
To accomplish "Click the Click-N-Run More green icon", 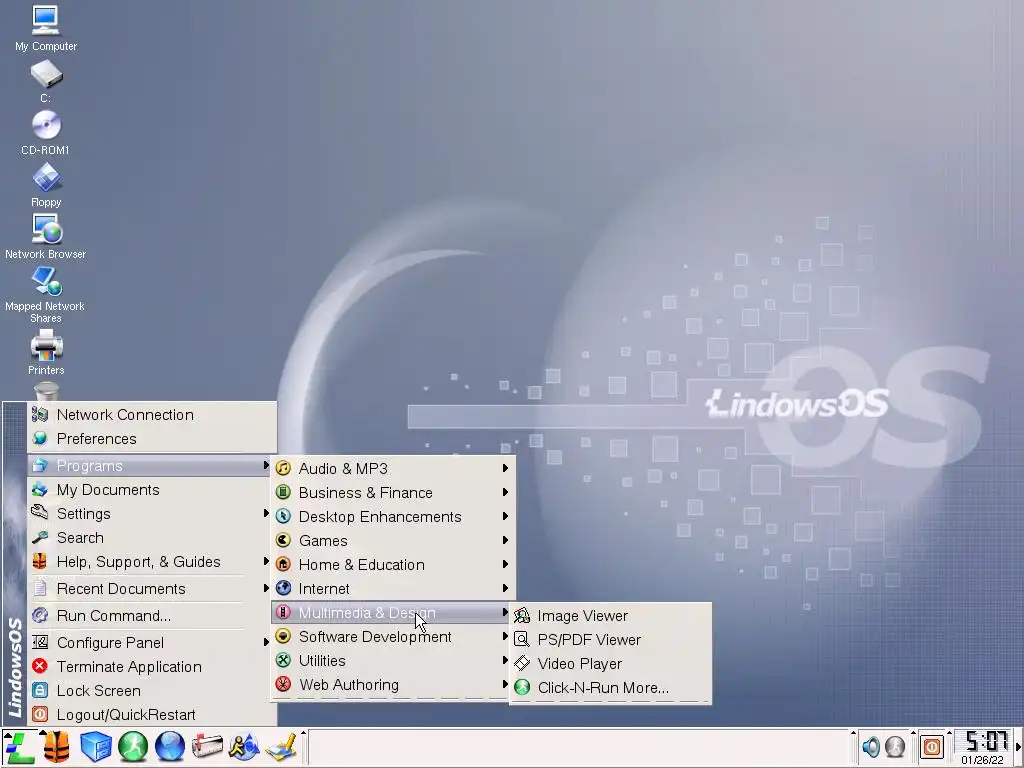I will click(522, 687).
